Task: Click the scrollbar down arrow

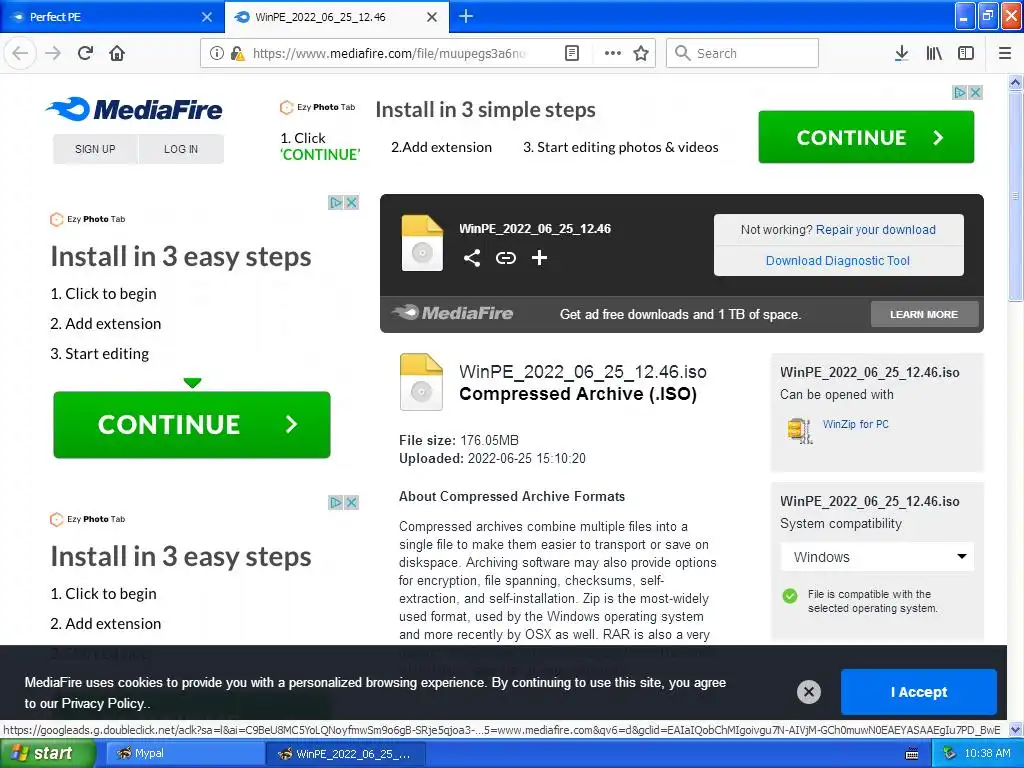Action: [x=1016, y=729]
